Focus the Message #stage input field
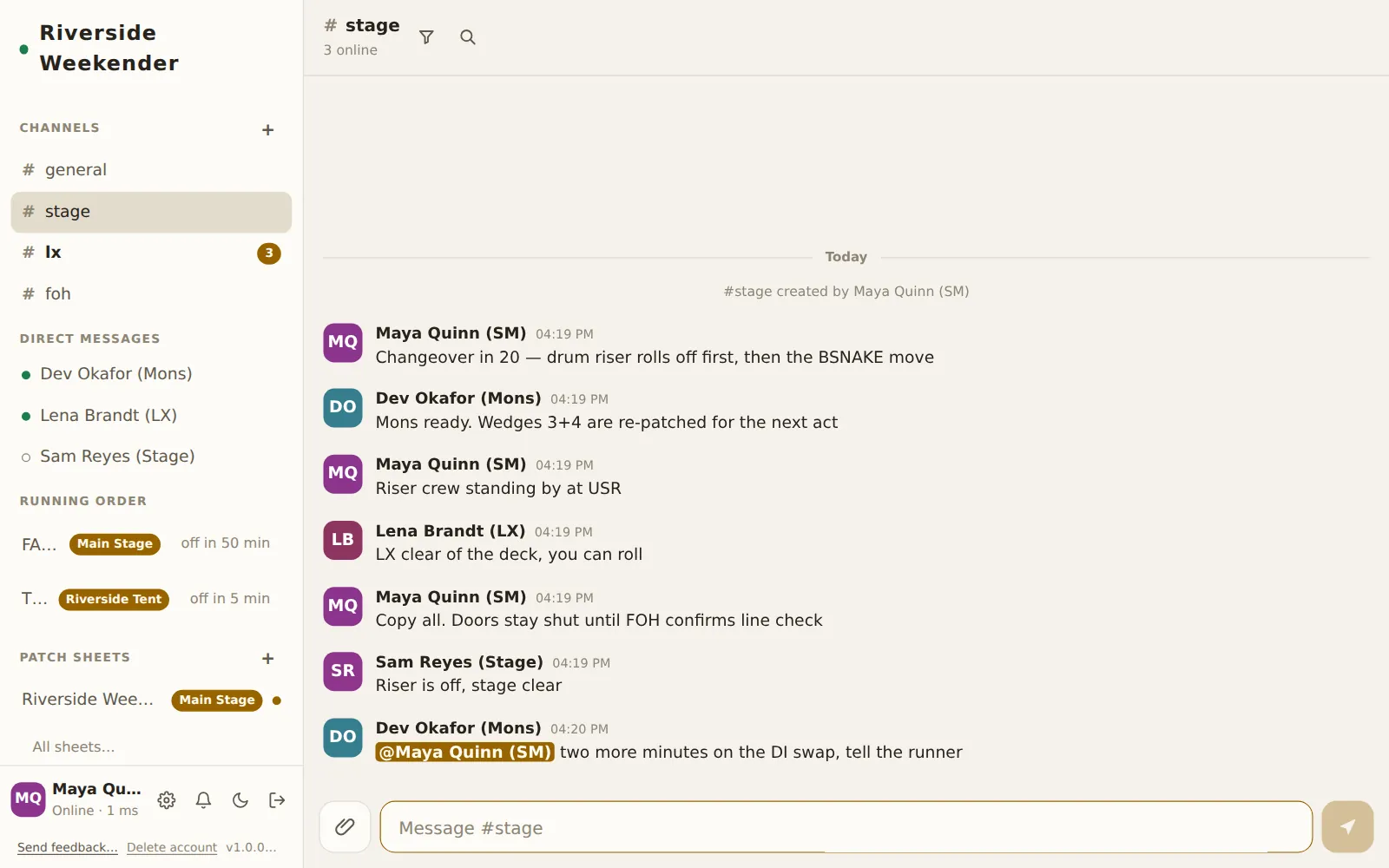Screen dimensions: 1389x868 tap(846, 827)
